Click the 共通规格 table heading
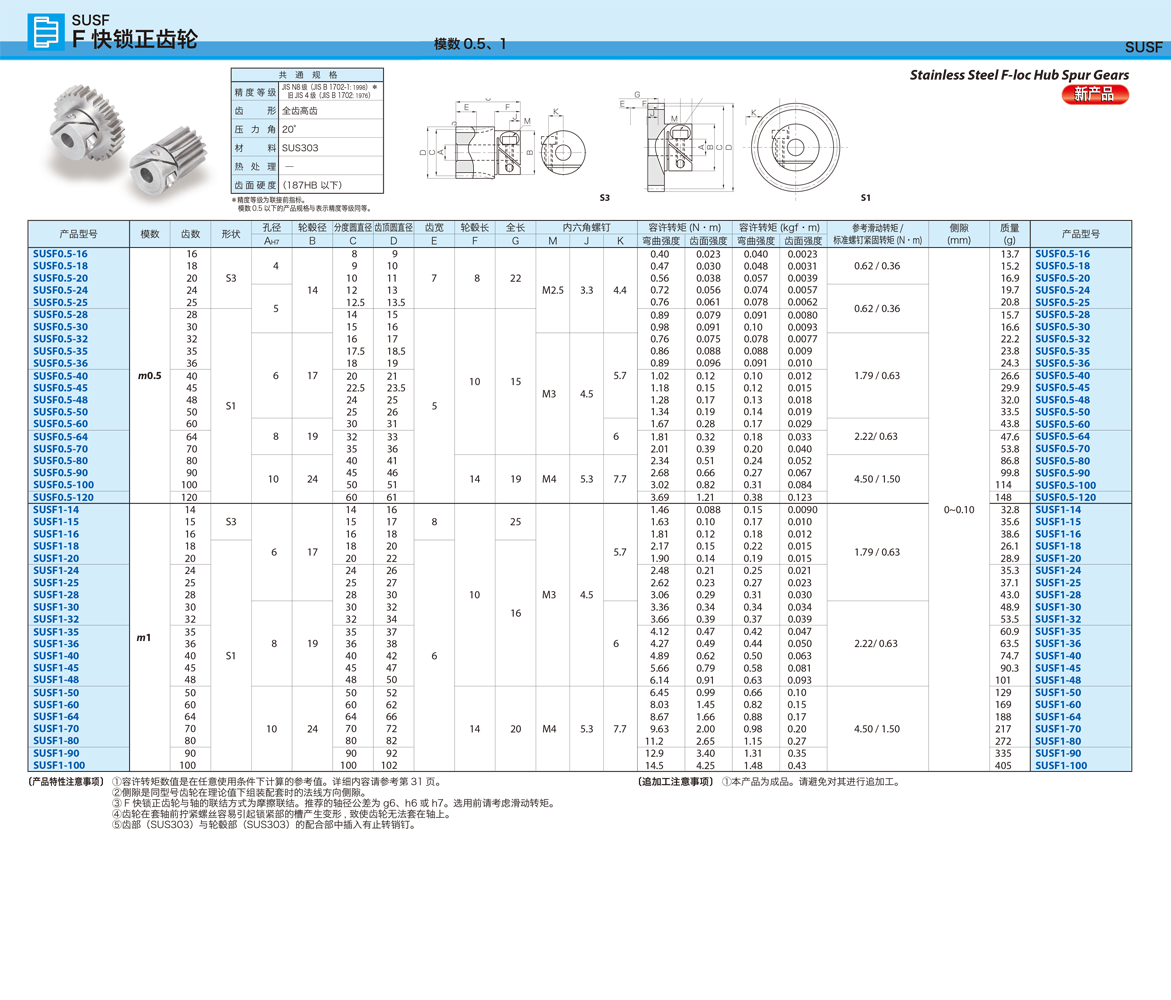The width and height of the screenshot is (1171, 1000). coord(307,75)
